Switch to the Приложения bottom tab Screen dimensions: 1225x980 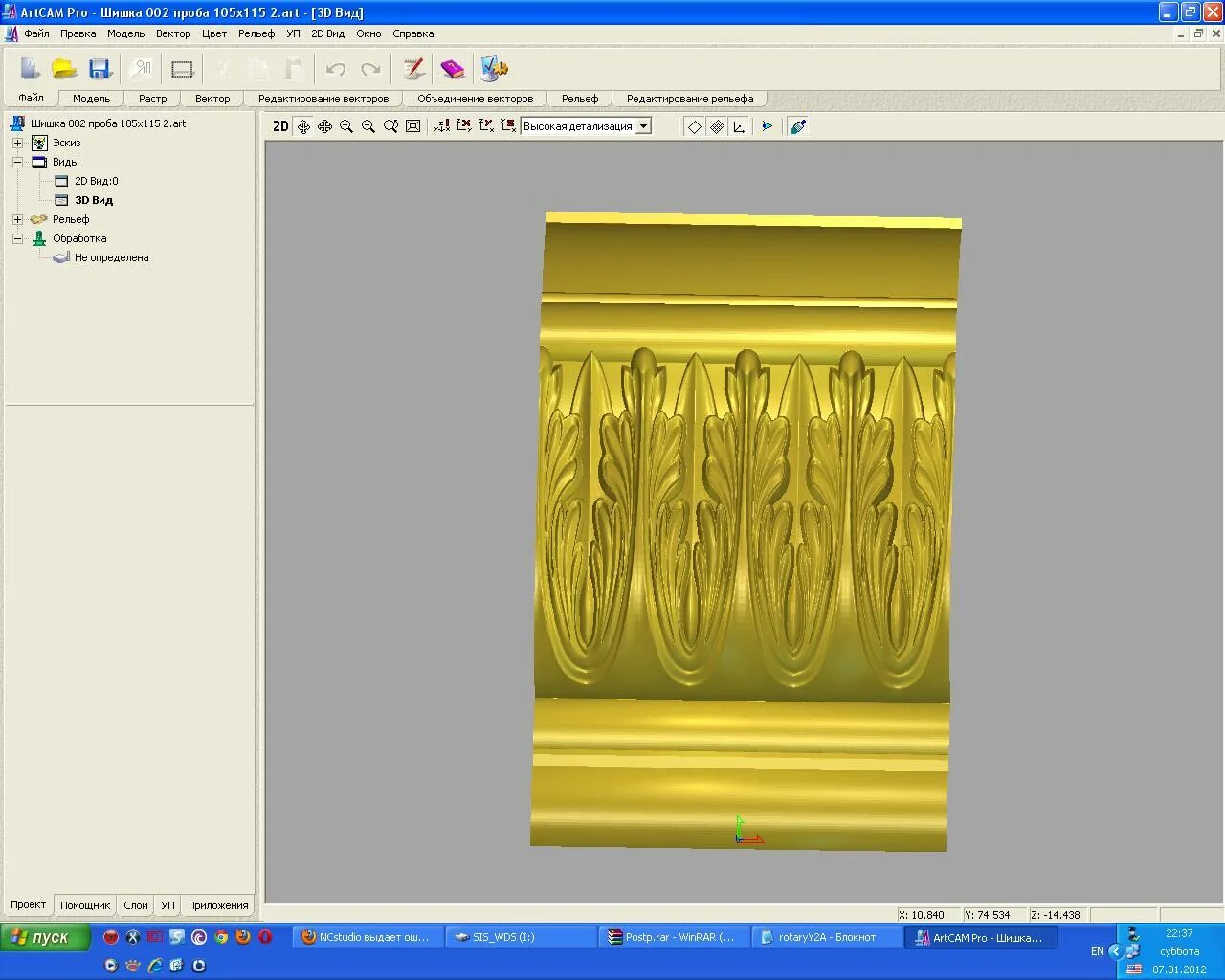coord(218,905)
